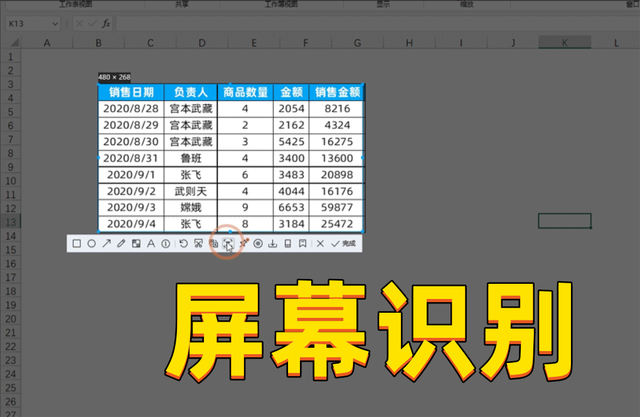
Task: Click the 480 × 268 size label
Action: [115, 77]
